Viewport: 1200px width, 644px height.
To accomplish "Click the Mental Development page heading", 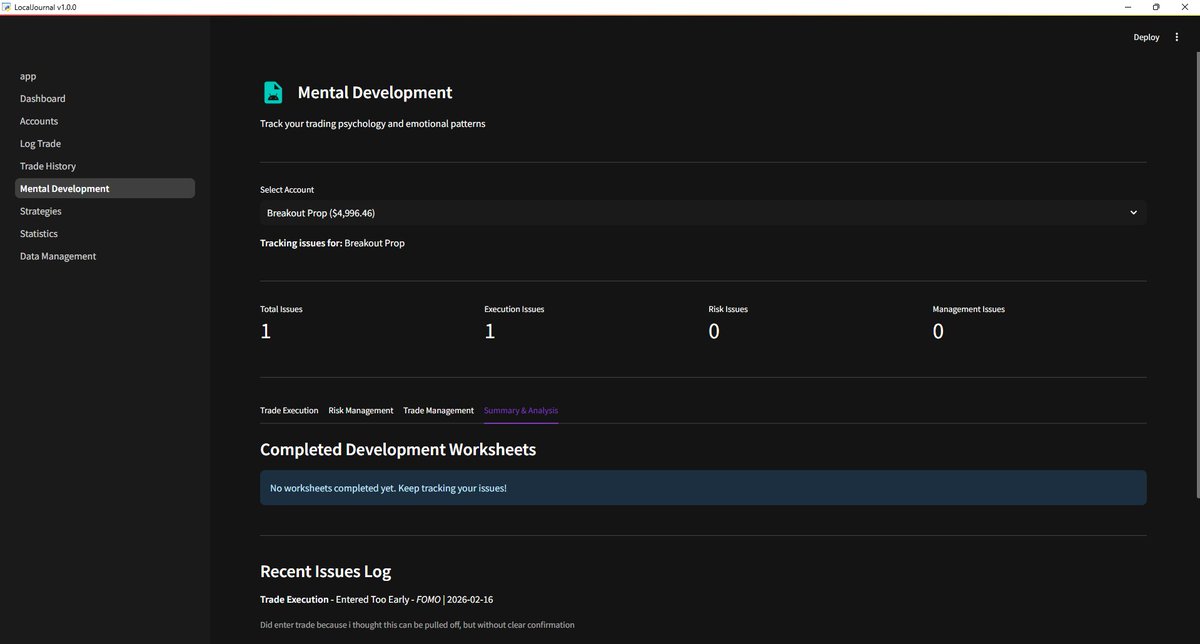I will (375, 92).
